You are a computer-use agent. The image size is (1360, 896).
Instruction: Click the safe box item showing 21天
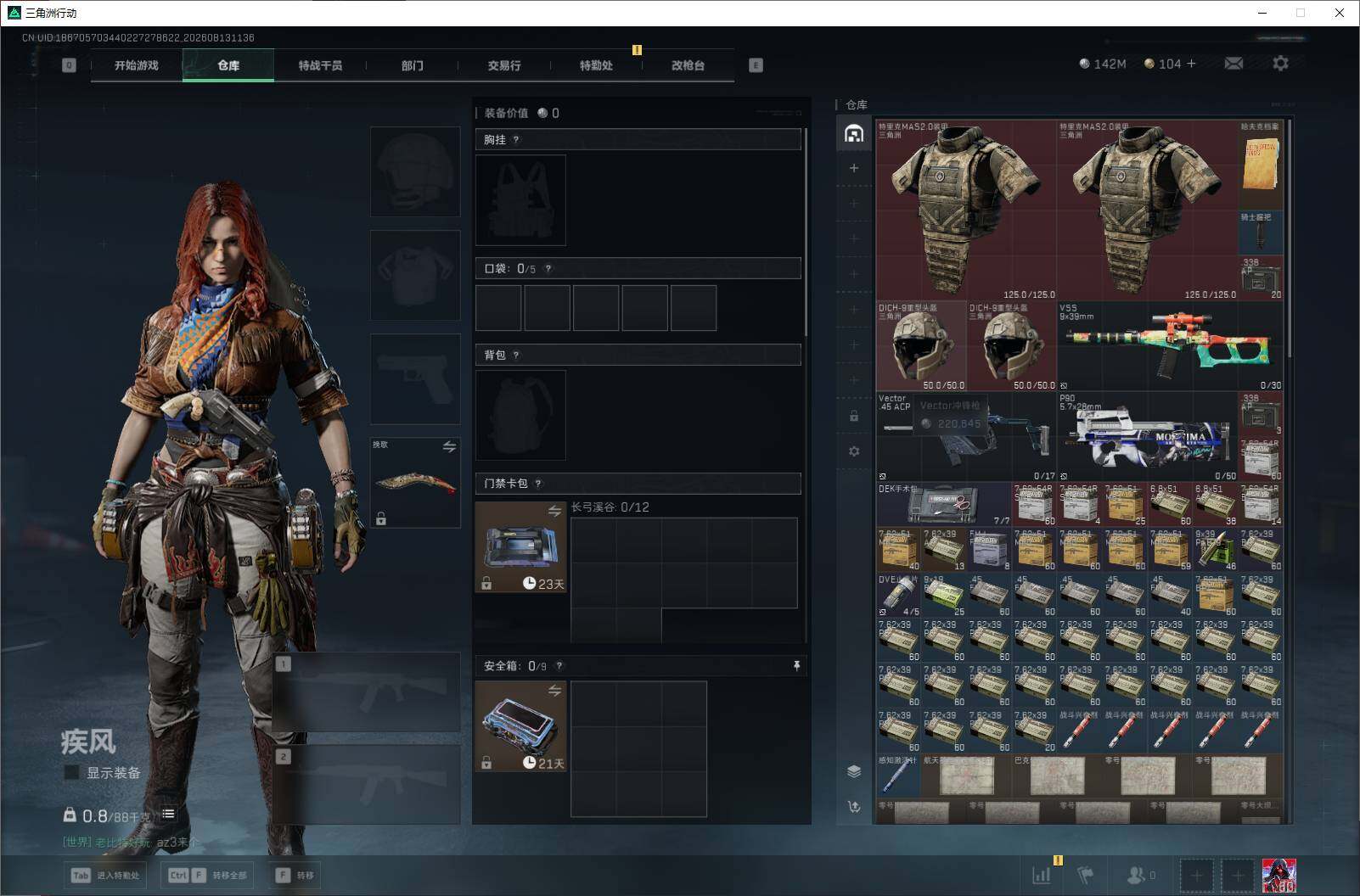(520, 726)
